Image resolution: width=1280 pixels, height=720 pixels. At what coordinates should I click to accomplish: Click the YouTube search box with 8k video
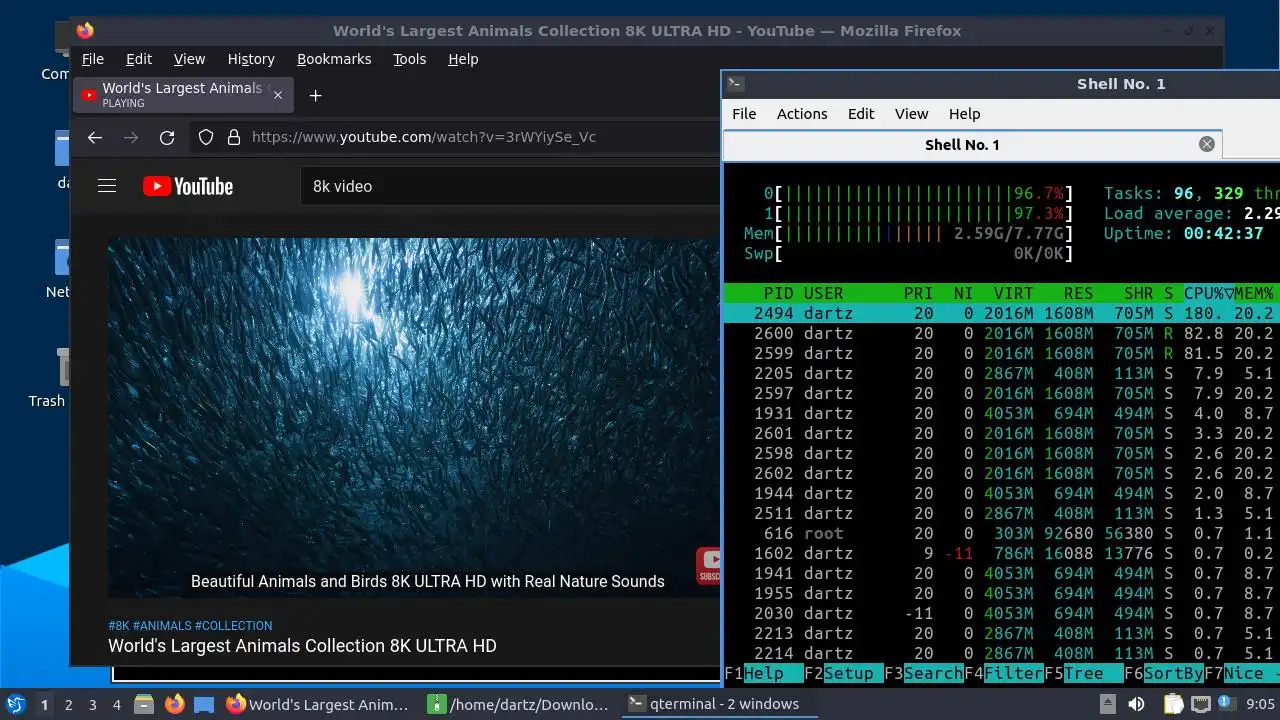[510, 186]
